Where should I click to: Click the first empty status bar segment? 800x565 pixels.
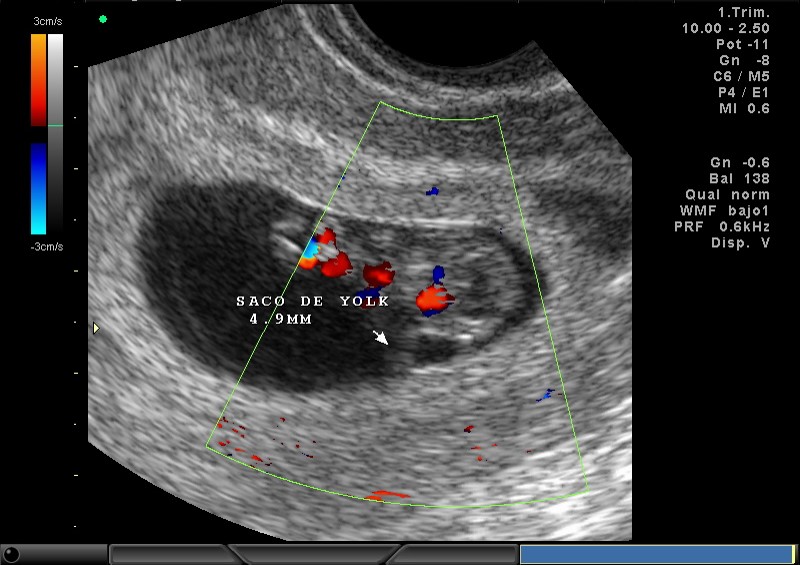tap(172, 554)
